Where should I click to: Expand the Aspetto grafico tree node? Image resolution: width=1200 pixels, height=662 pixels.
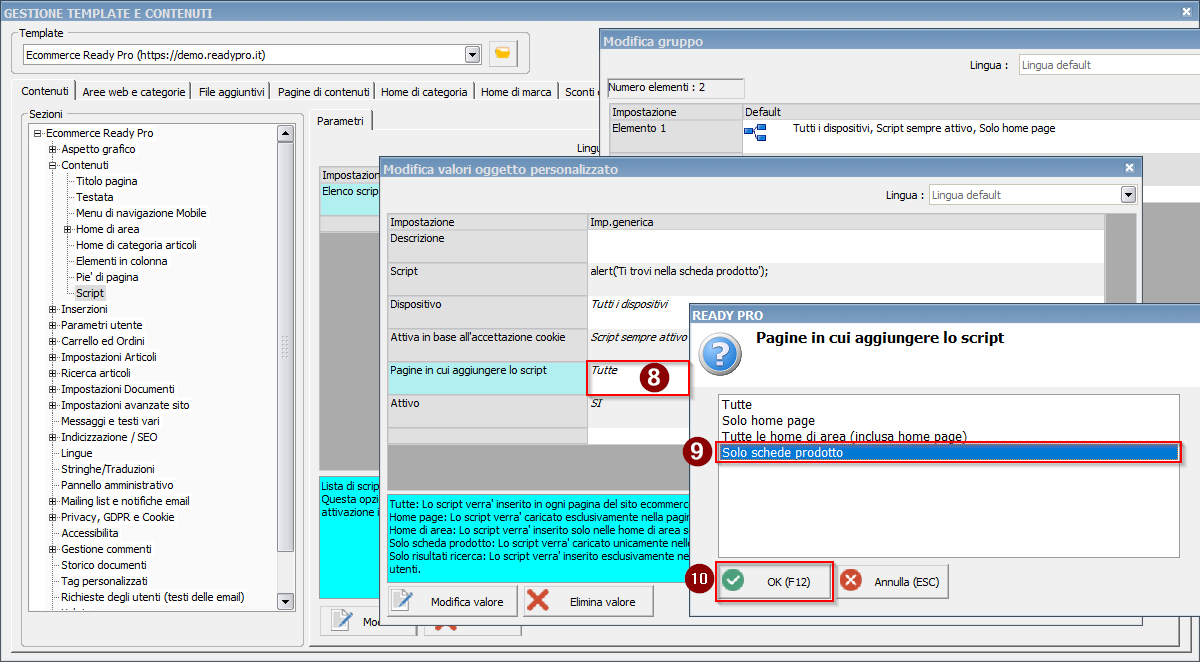point(53,149)
